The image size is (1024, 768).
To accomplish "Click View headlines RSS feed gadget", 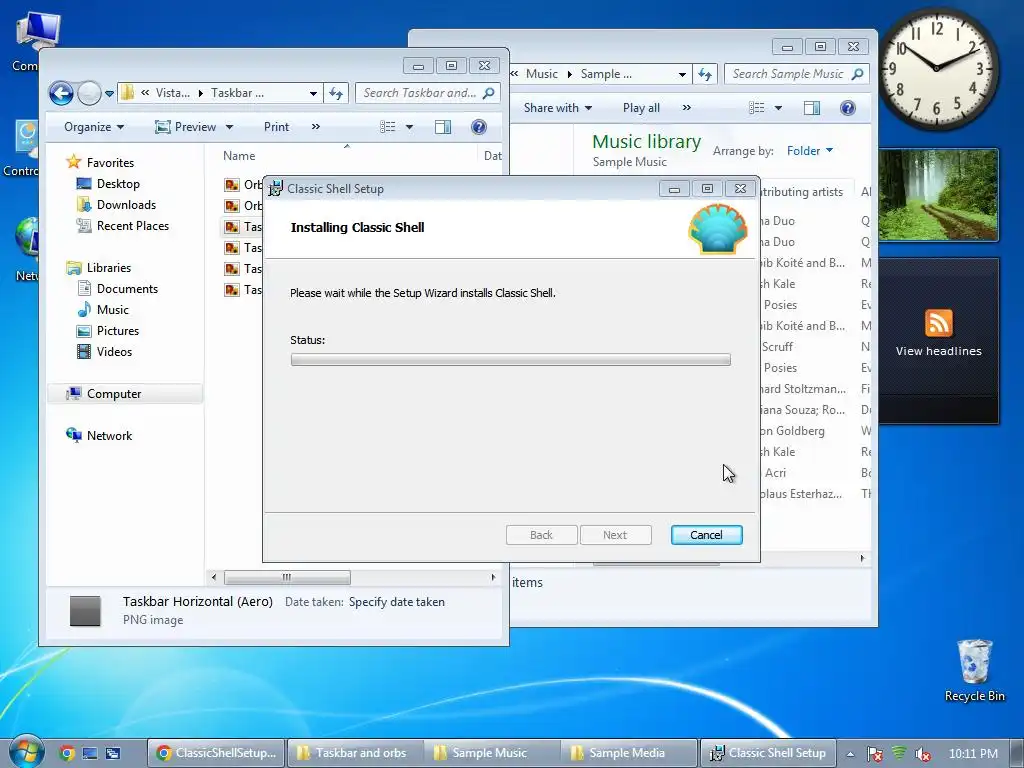I will (938, 341).
